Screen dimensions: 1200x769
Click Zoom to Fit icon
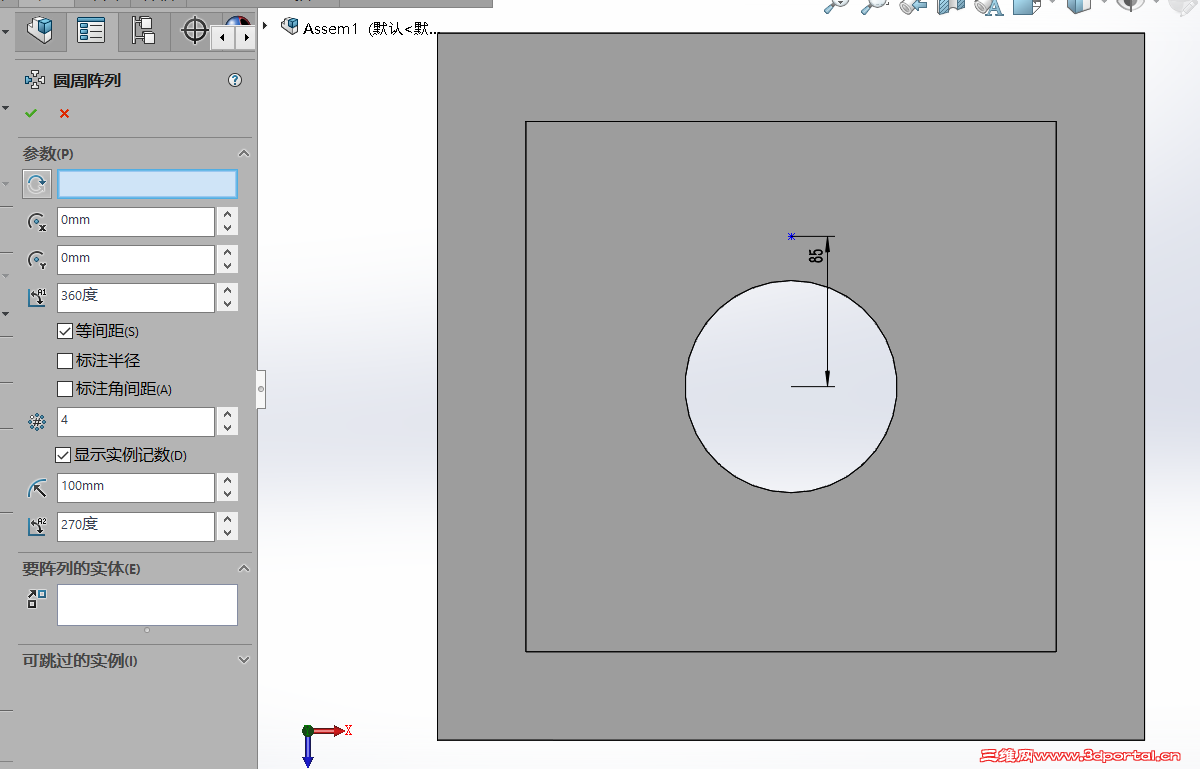836,5
